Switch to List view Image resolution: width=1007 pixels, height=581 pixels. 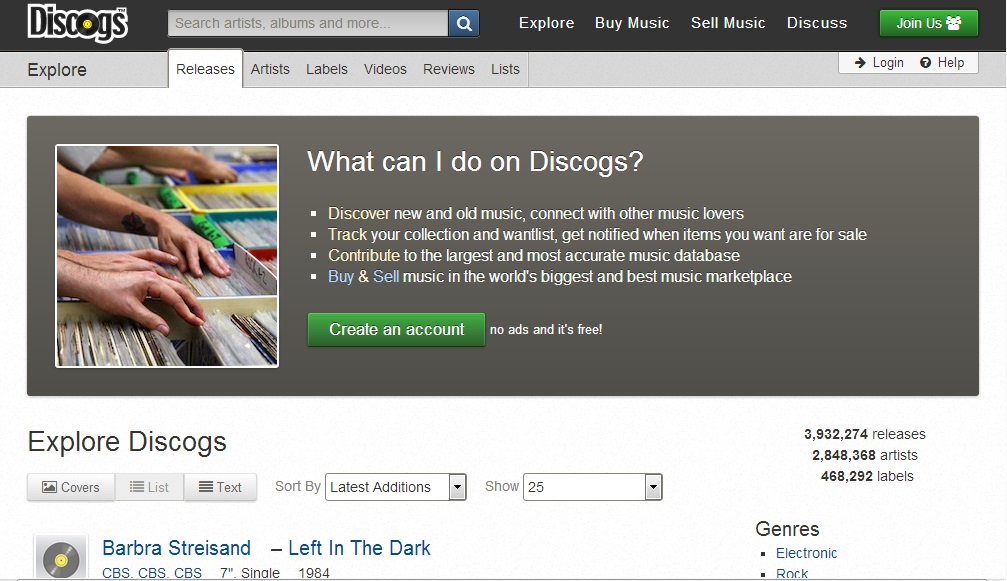pyautogui.click(x=149, y=487)
